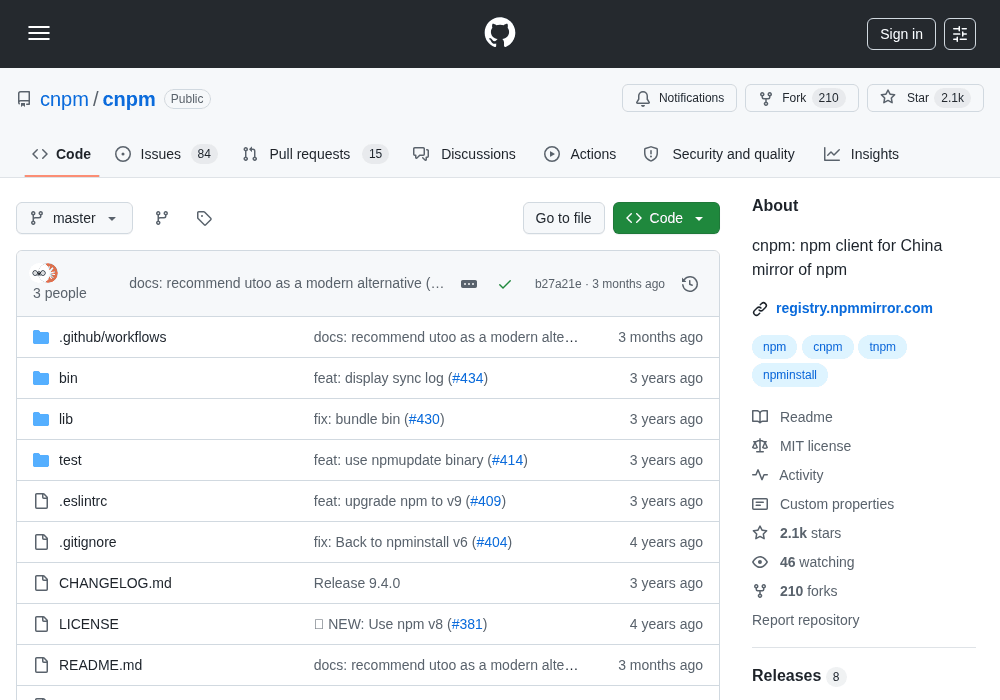Switch to the Issues tab
This screenshot has height=700, width=1000.
(166, 154)
